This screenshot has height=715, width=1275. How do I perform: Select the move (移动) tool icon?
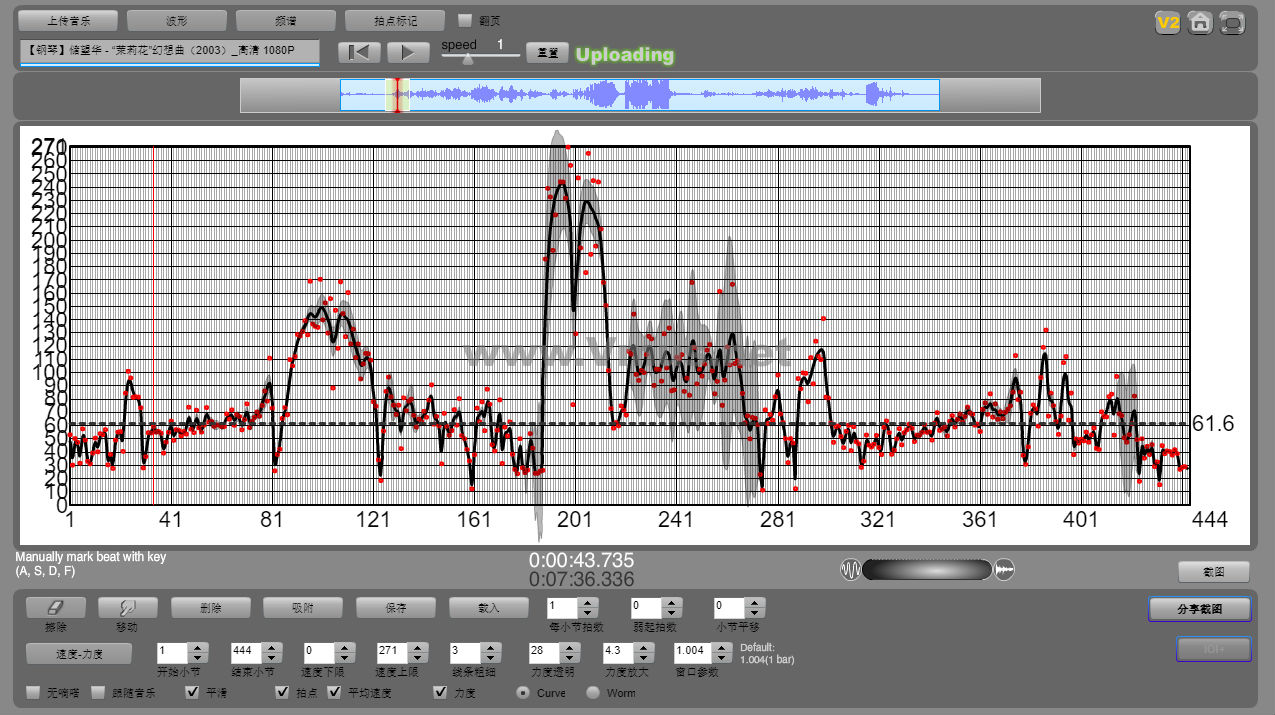click(x=126, y=607)
